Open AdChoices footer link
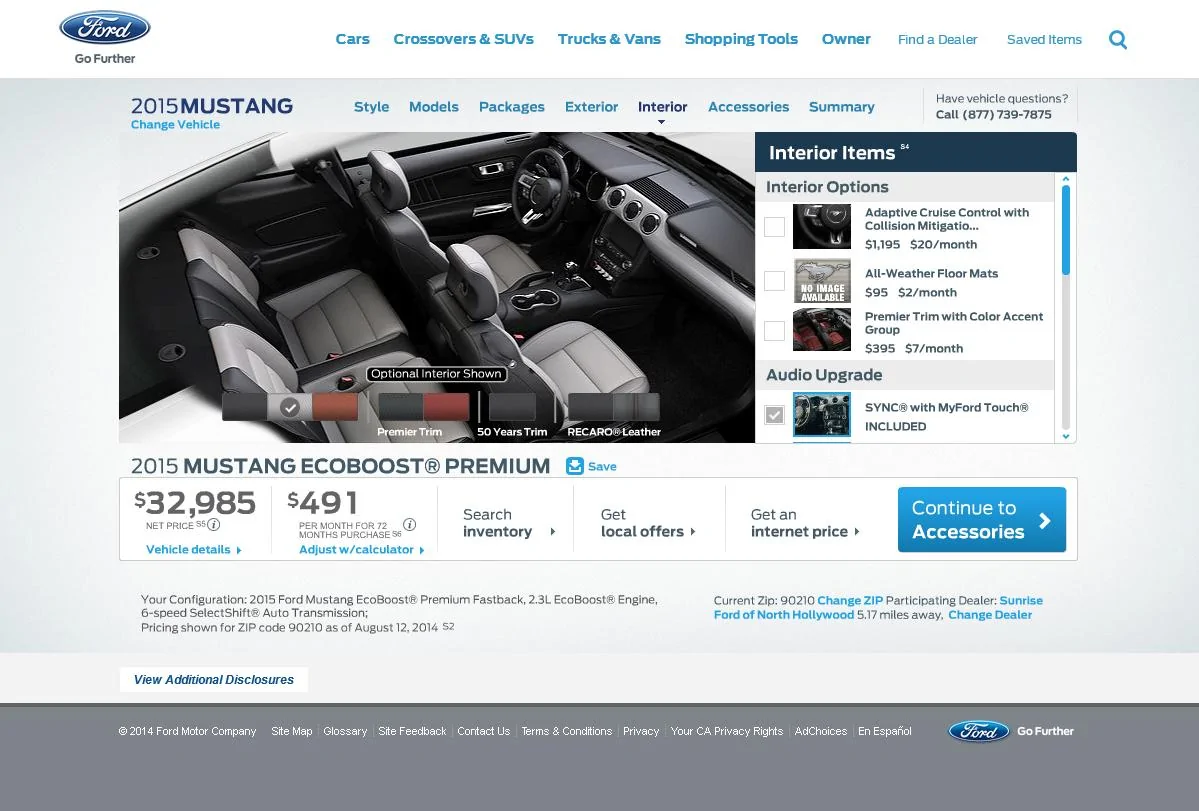Viewport: 1199px width, 811px height. [x=820, y=732]
